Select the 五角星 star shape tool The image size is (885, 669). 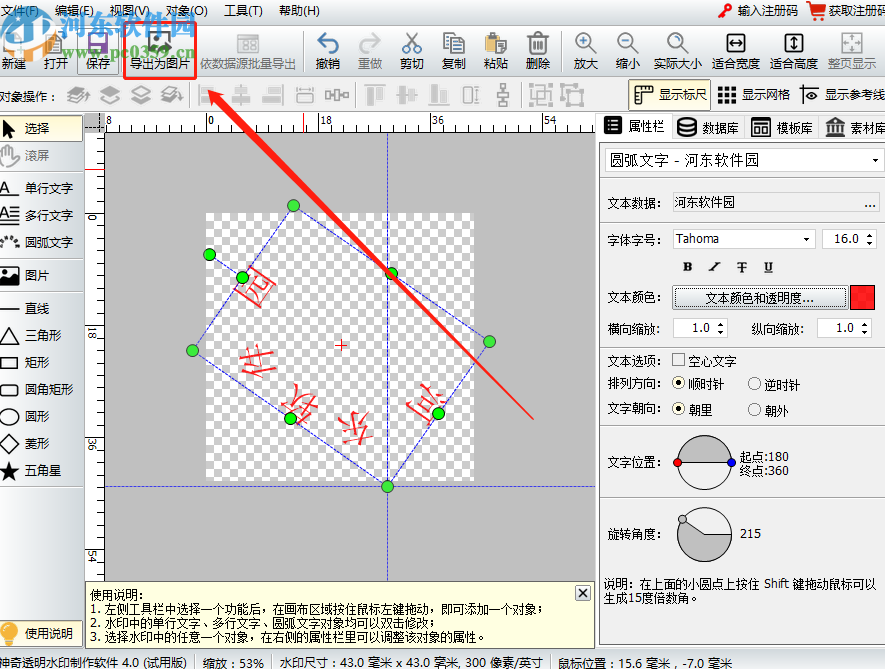[x=37, y=471]
